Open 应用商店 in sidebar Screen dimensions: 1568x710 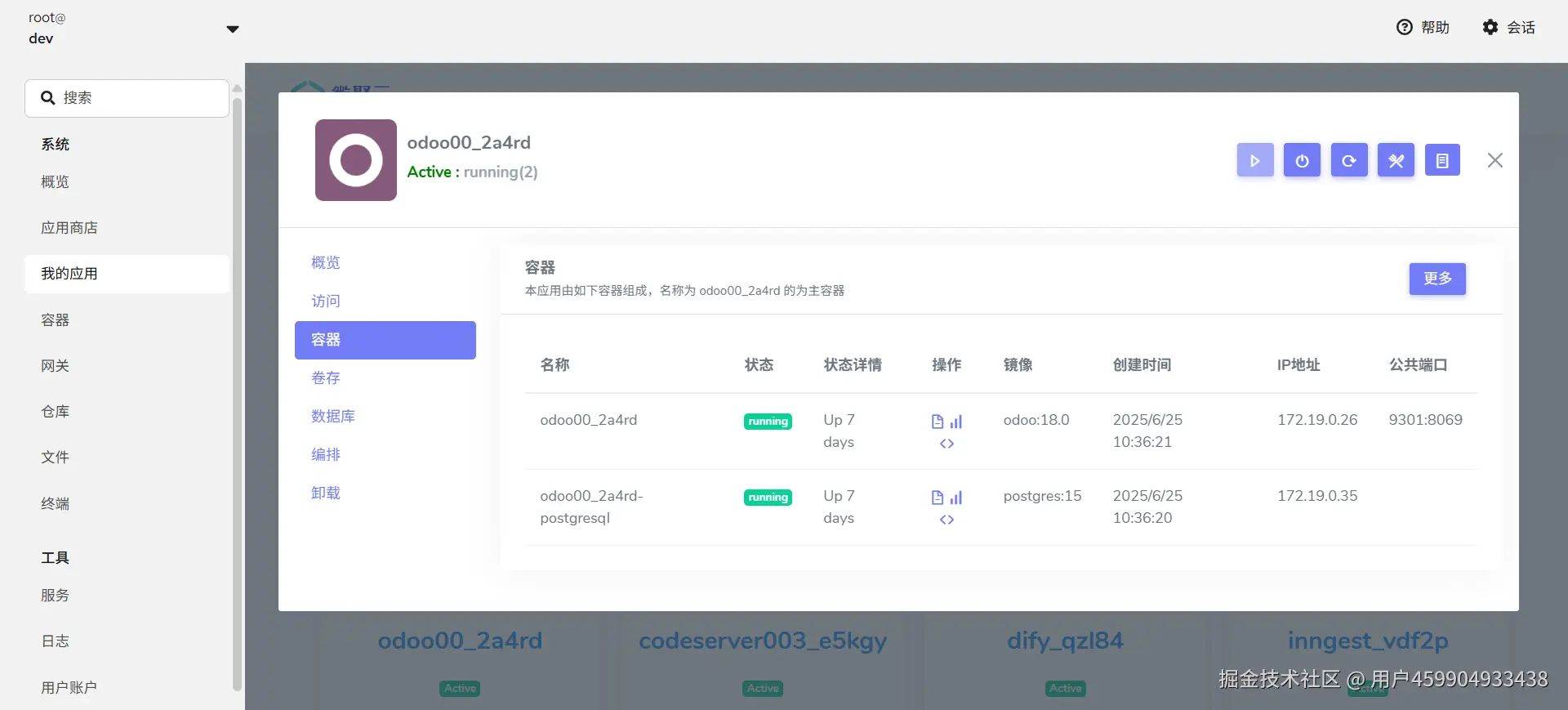click(x=127, y=228)
